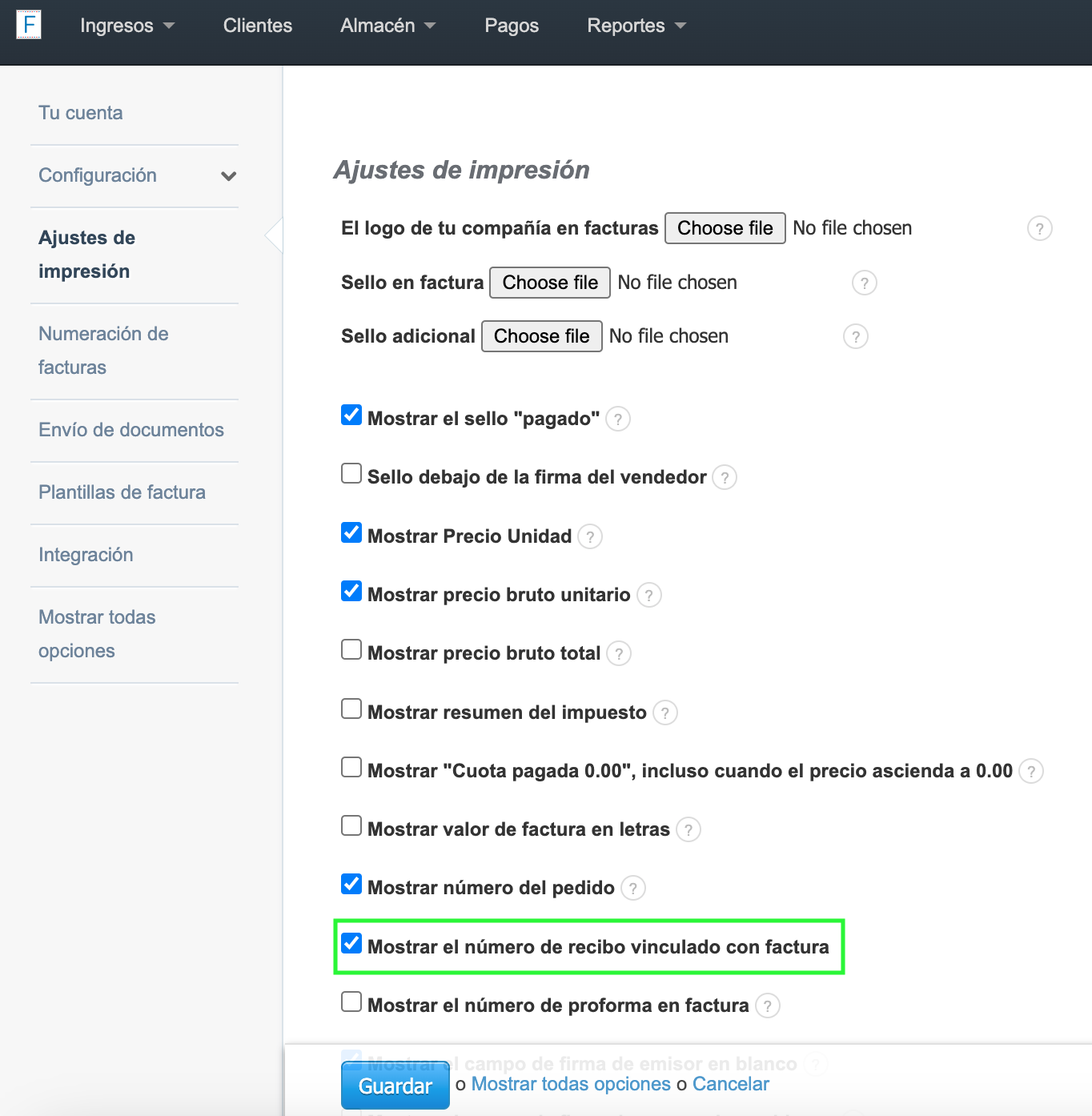
Task: Click help icon next to Sello en factura
Action: 864,283
